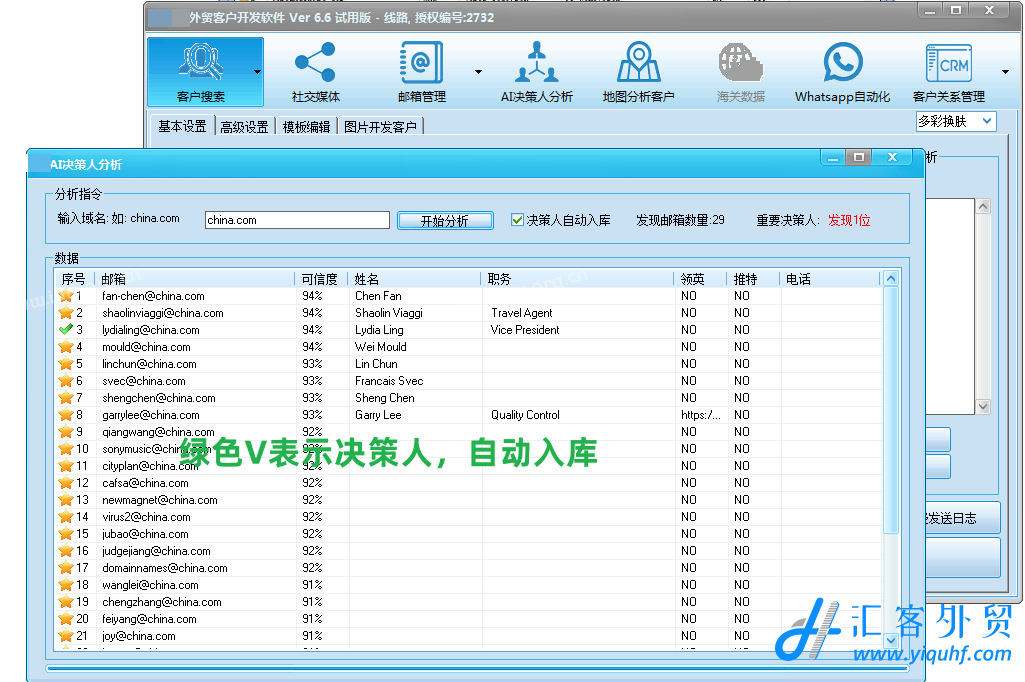1025x682 pixels.
Task: Select the 'Vice President' job title cell
Action: coord(525,330)
